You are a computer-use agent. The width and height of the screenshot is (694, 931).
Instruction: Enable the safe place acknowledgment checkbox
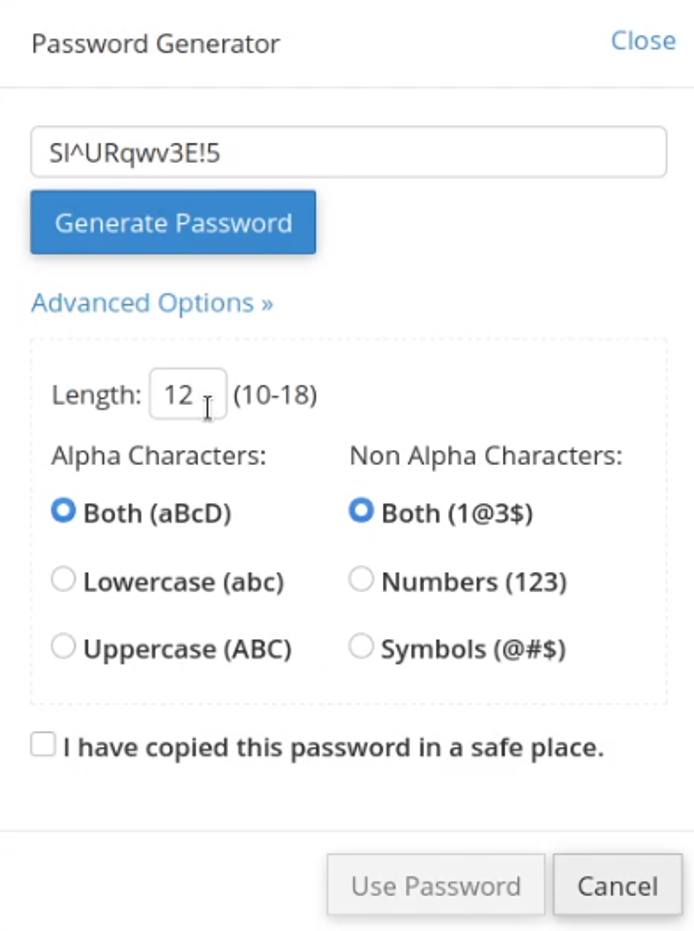pos(42,743)
